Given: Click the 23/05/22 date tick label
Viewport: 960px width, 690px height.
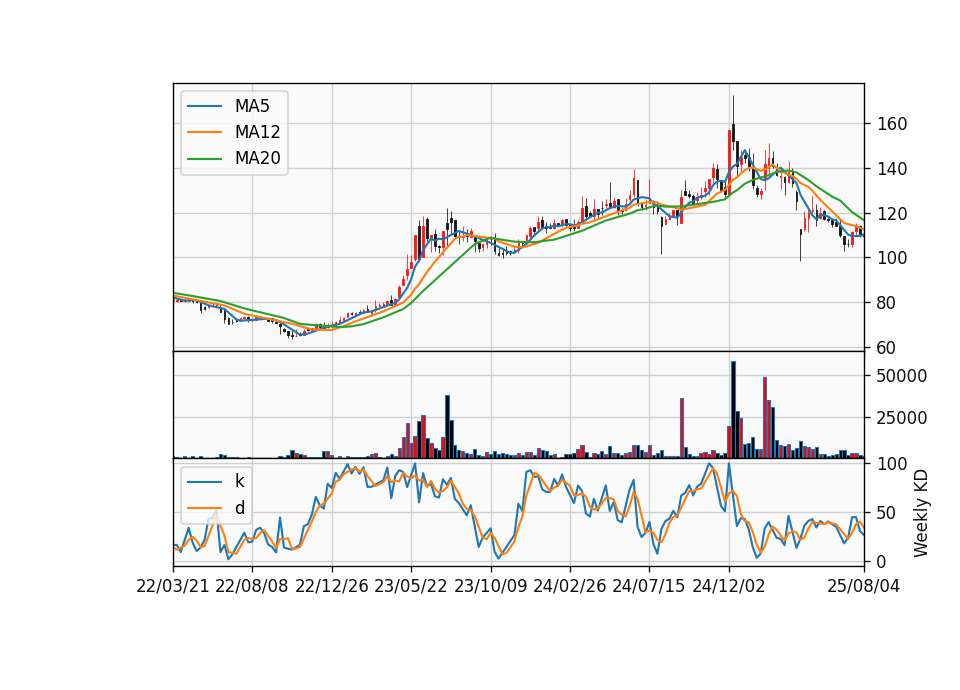Looking at the screenshot, I should tap(411, 586).
